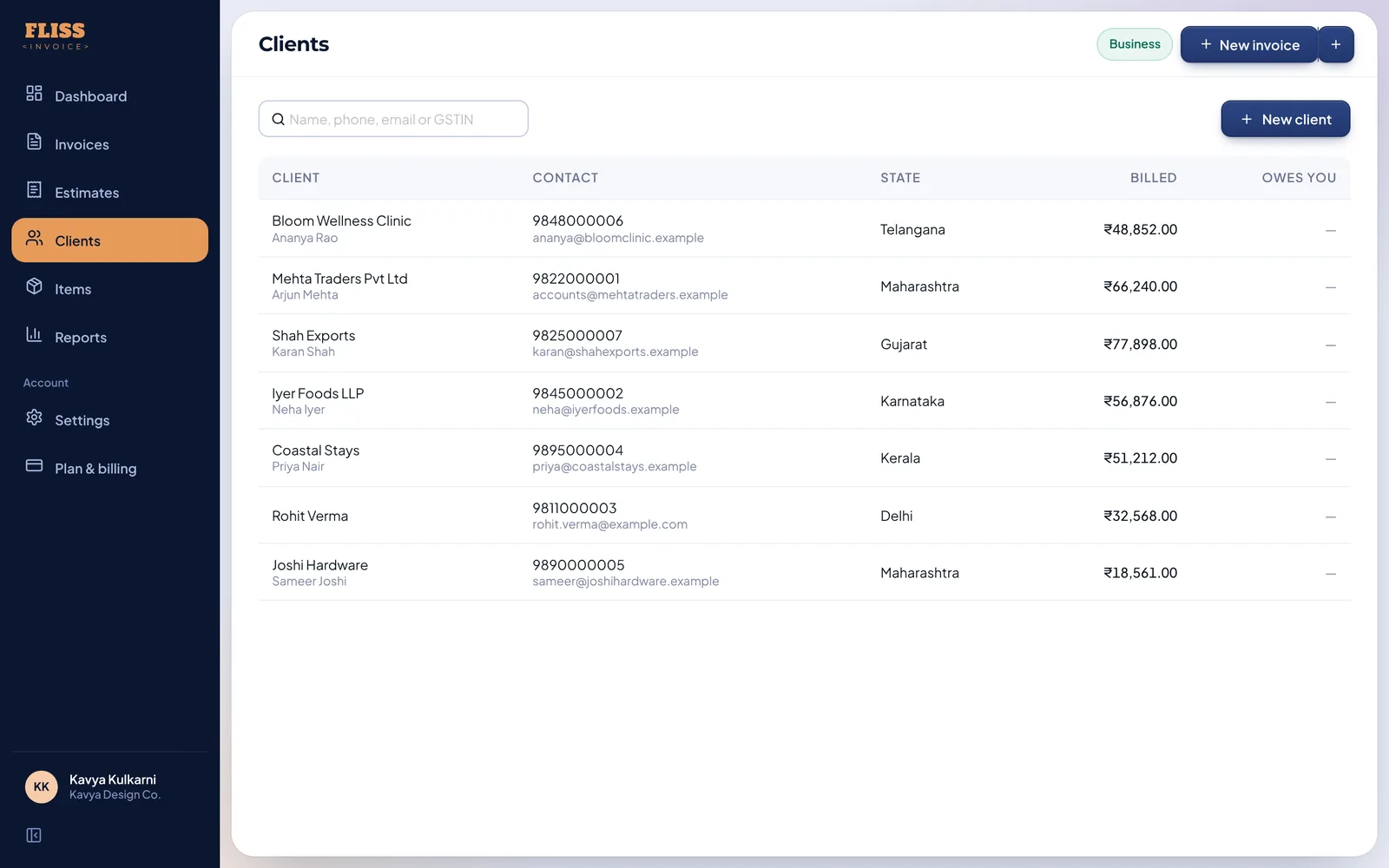Open Plan & billing page
The width and height of the screenshot is (1389, 868).
(109, 468)
